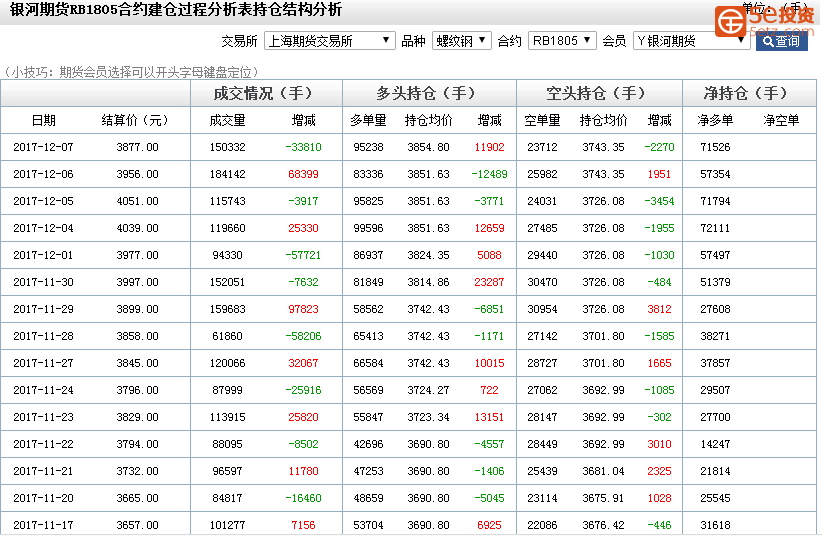Image resolution: width=822 pixels, height=536 pixels.
Task: Click short change value 3812
Action: (x=659, y=309)
